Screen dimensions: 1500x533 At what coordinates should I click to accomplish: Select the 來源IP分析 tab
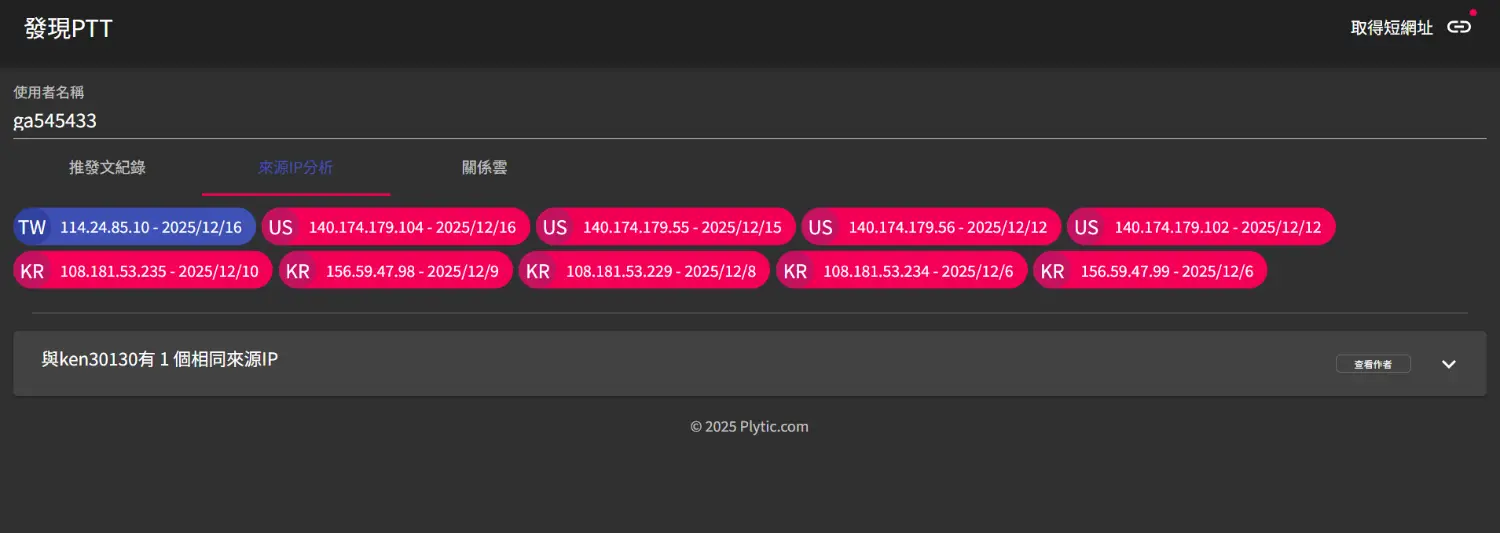tap(296, 168)
